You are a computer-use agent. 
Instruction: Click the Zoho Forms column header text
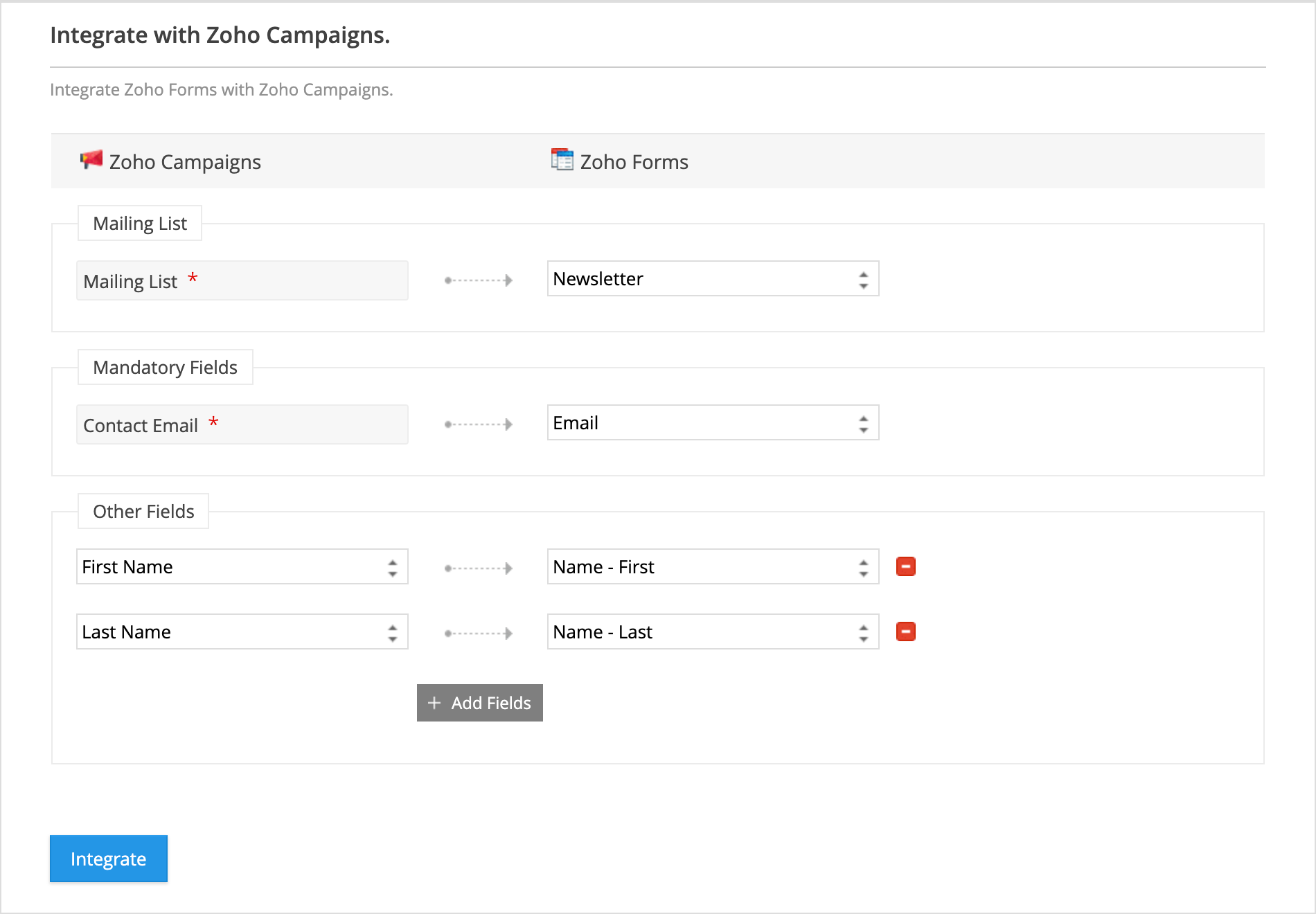pos(634,162)
